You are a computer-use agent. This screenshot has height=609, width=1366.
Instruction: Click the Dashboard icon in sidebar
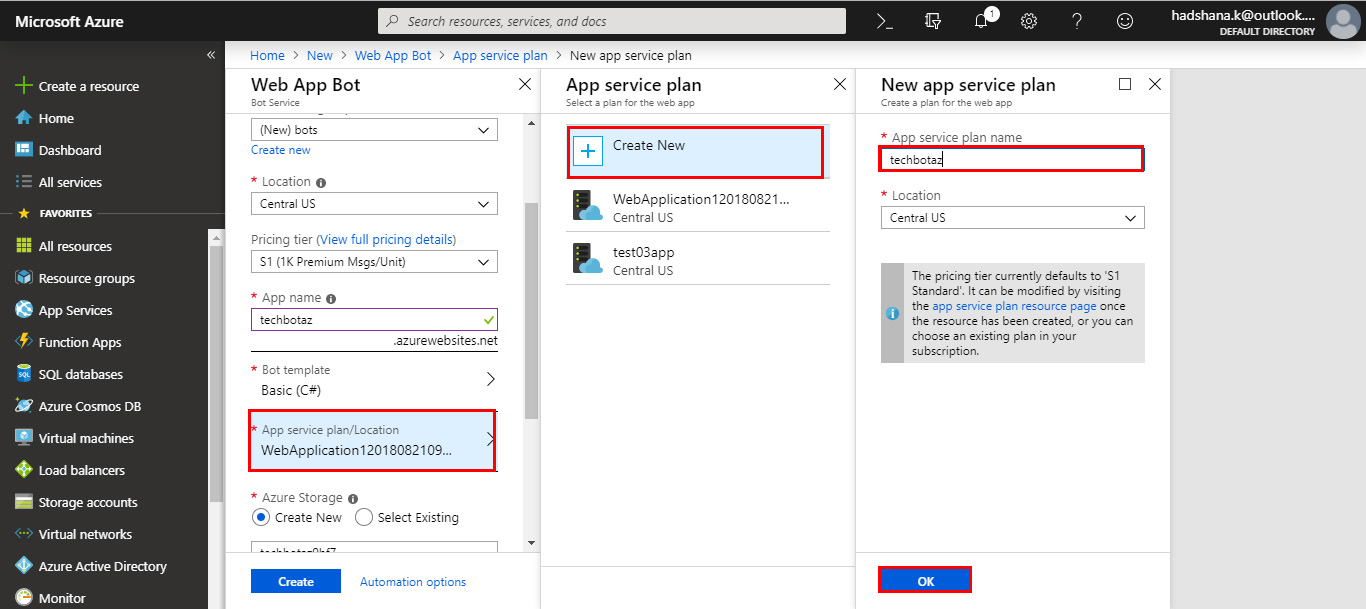24,150
